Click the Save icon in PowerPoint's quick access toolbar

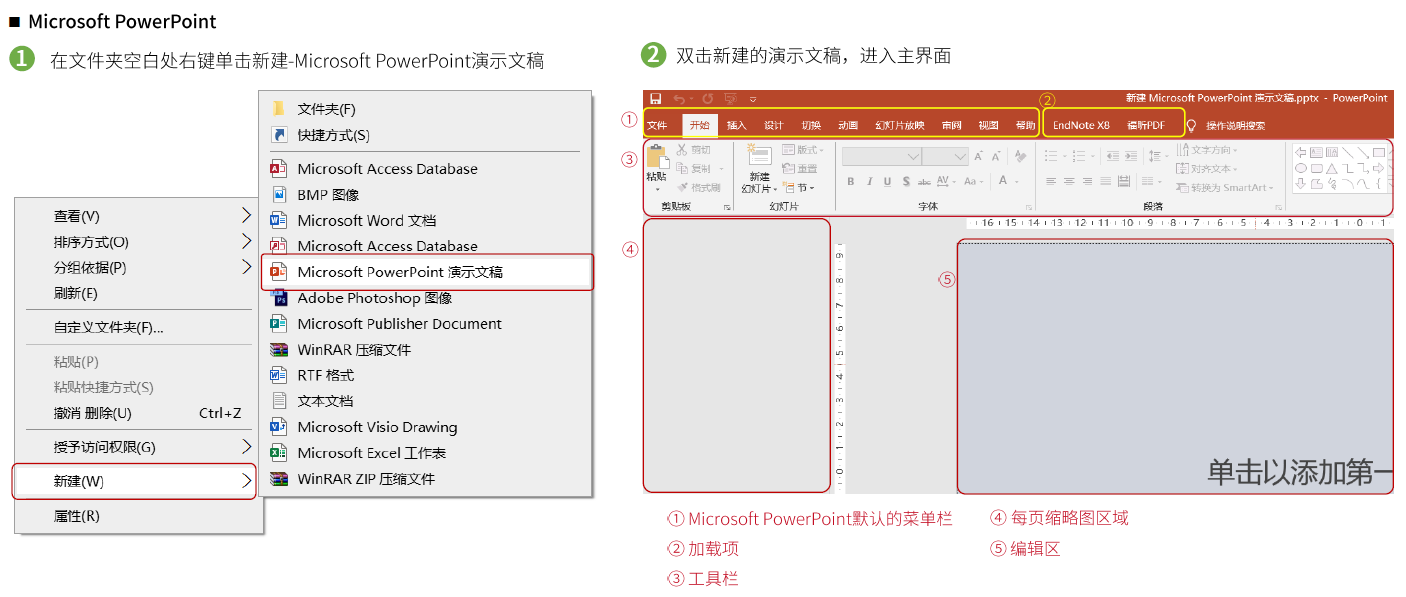pyautogui.click(x=655, y=98)
